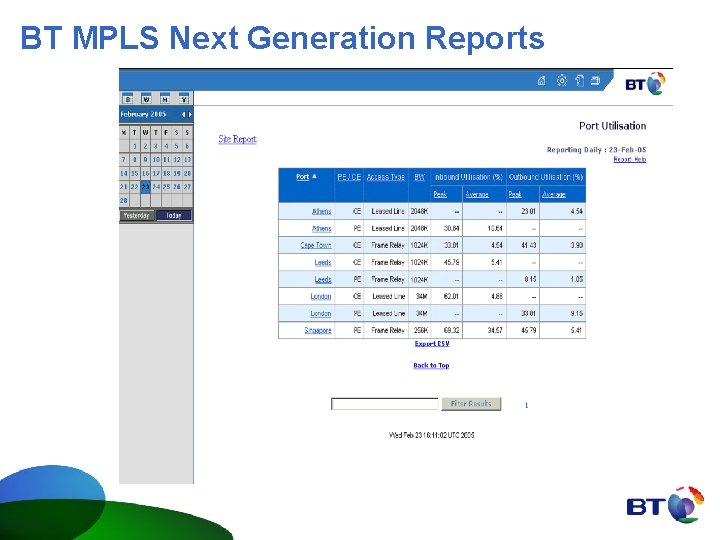The width and height of the screenshot is (720, 540).
Task: Click the BT logo beside the top bar
Action: (645, 84)
